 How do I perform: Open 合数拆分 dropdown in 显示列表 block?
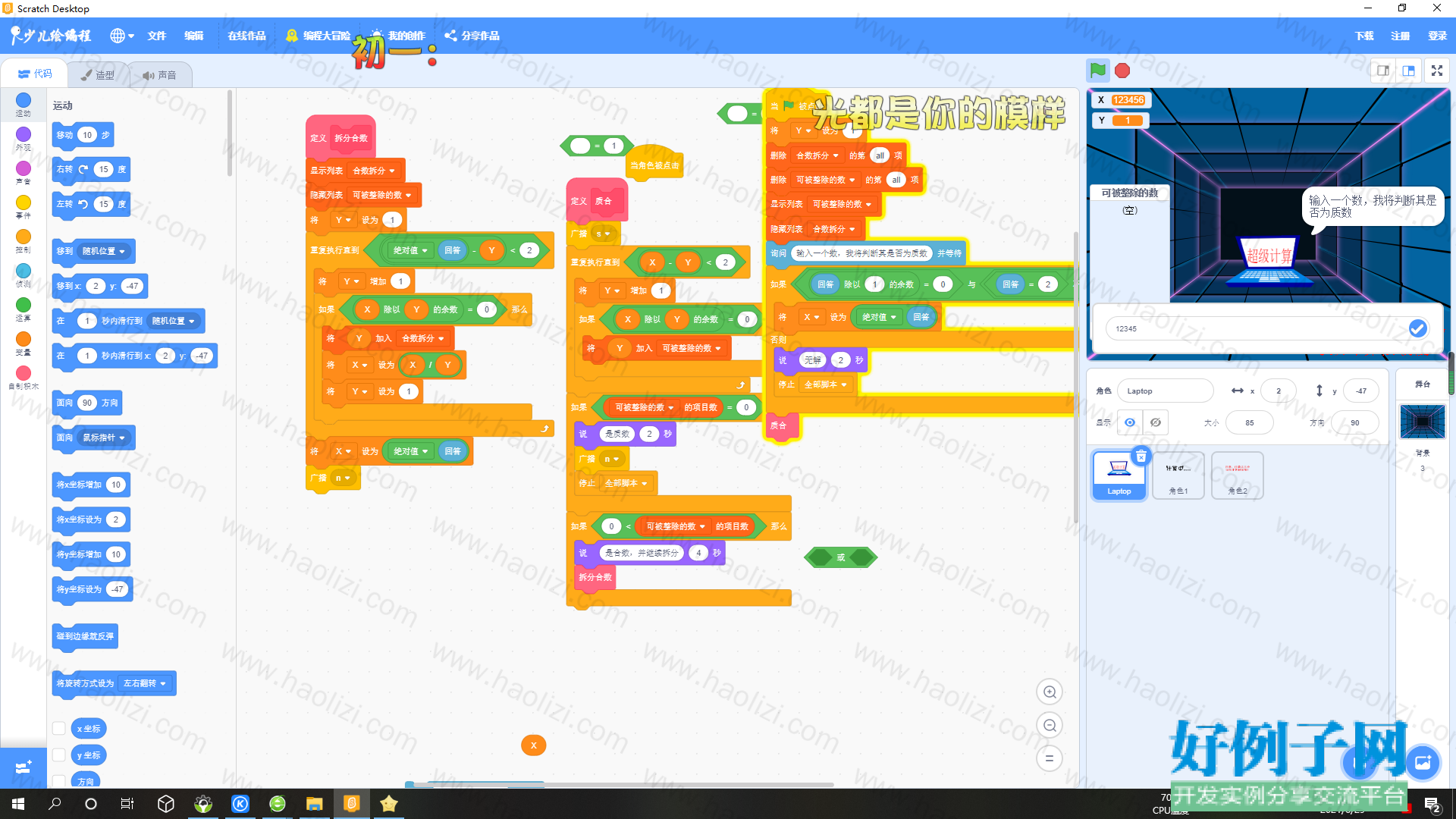[x=373, y=171]
